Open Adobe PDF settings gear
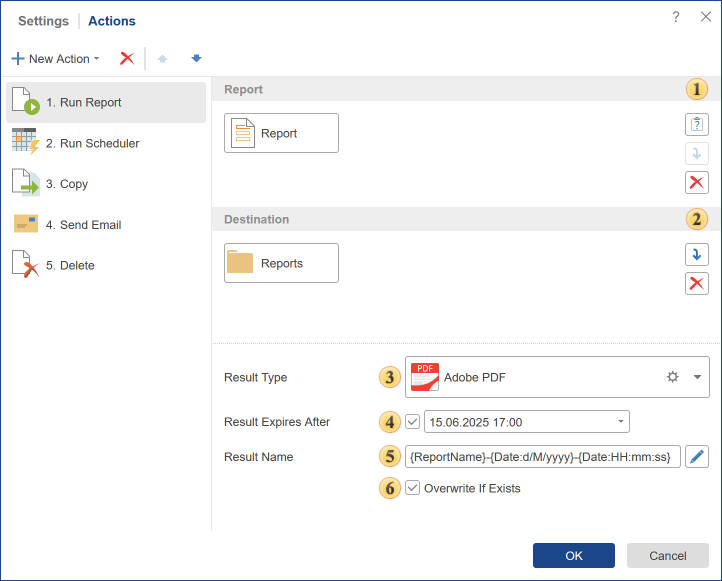This screenshot has height=581, width=722. click(673, 377)
